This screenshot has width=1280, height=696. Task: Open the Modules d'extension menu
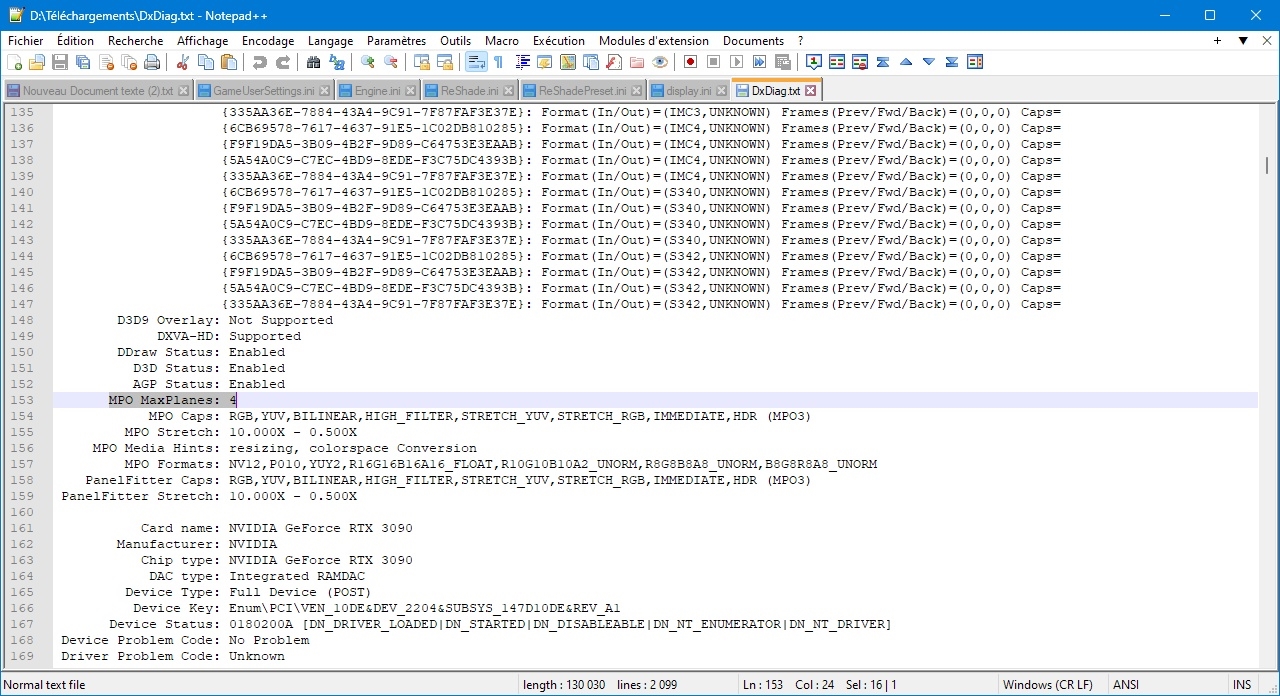coord(653,41)
